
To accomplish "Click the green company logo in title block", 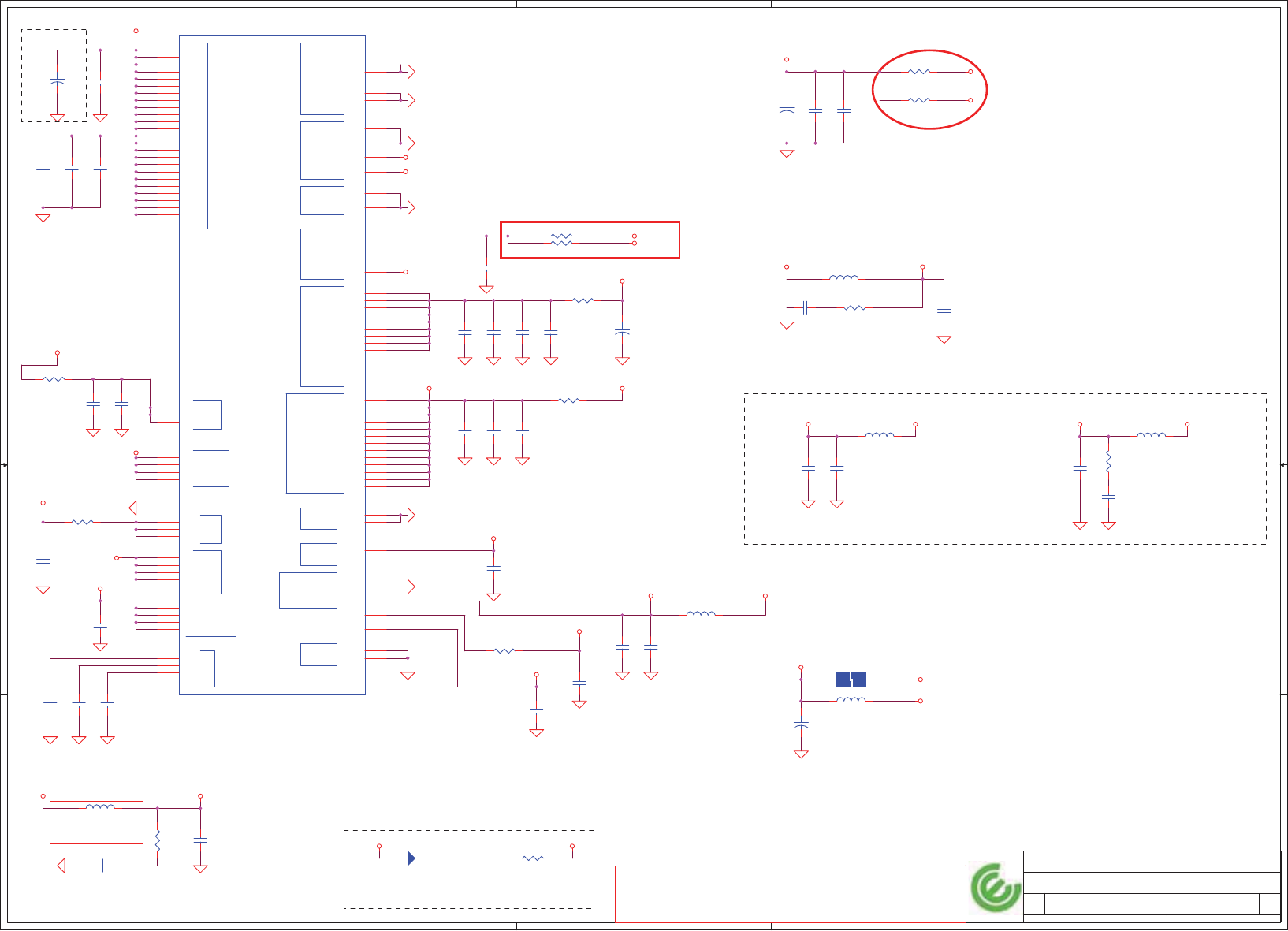I will pyautogui.click(x=995, y=888).
